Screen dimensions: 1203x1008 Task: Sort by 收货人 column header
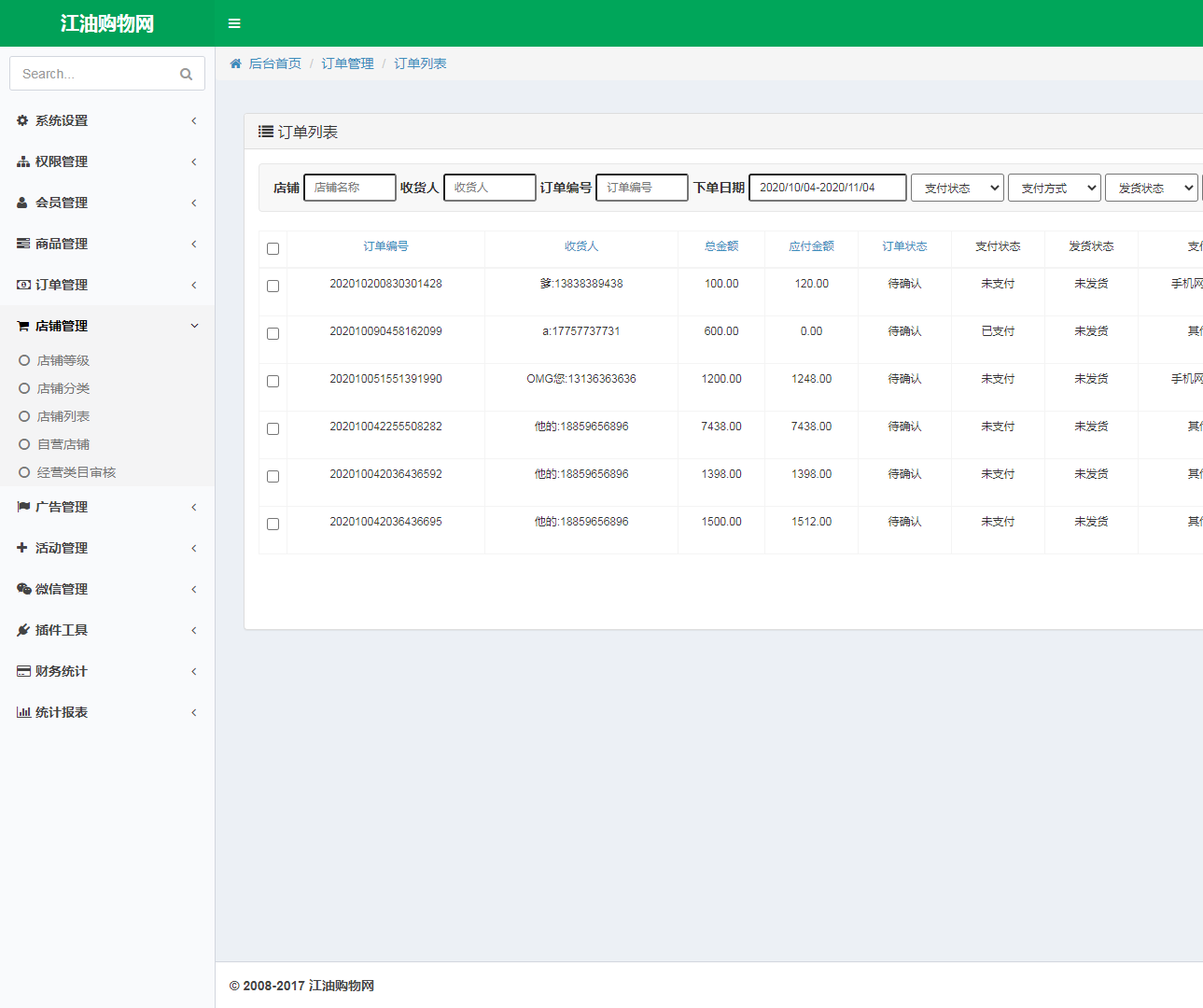581,246
